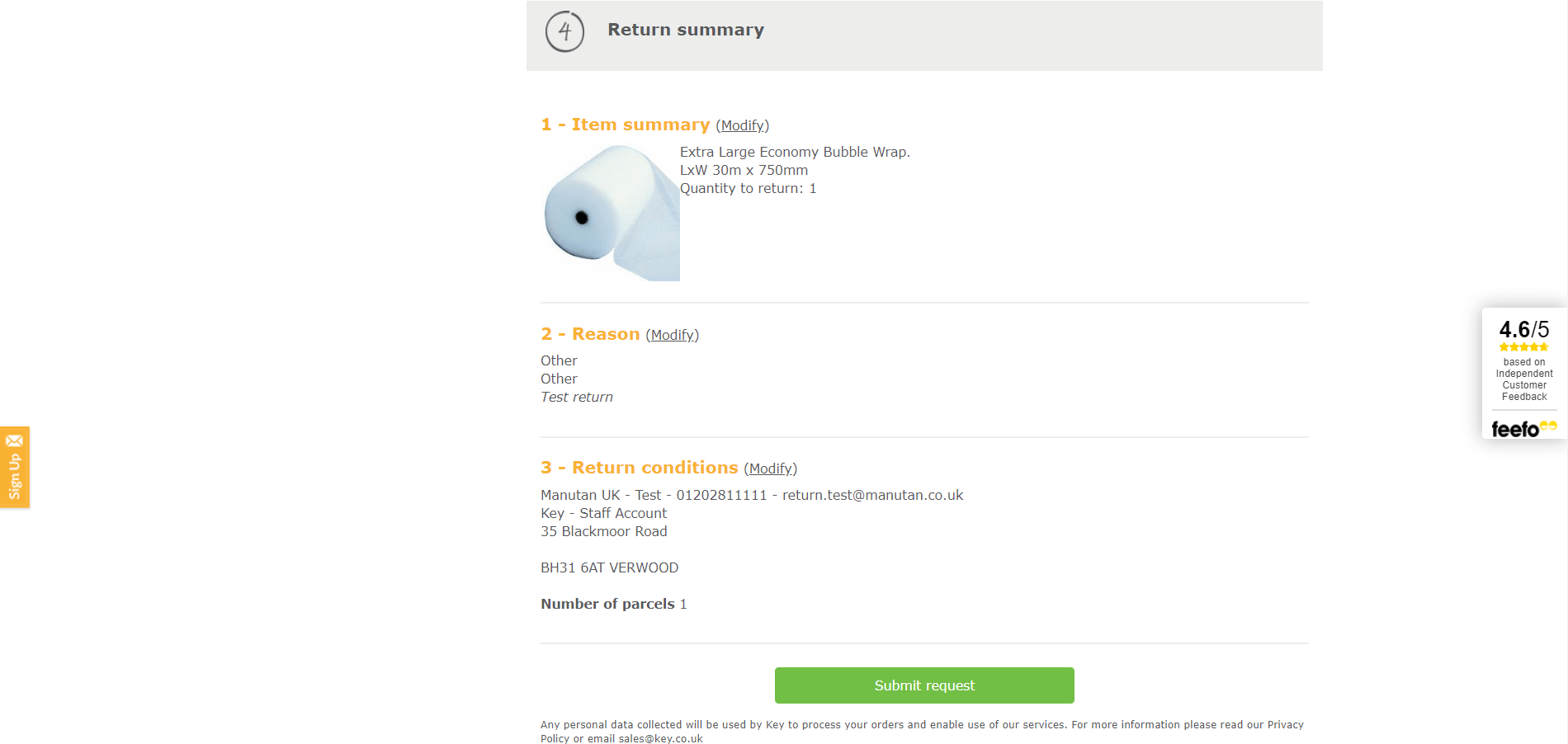This screenshot has height=744, width=1568.
Task: Open the bubble wrap product thumbnail
Action: tap(610, 212)
